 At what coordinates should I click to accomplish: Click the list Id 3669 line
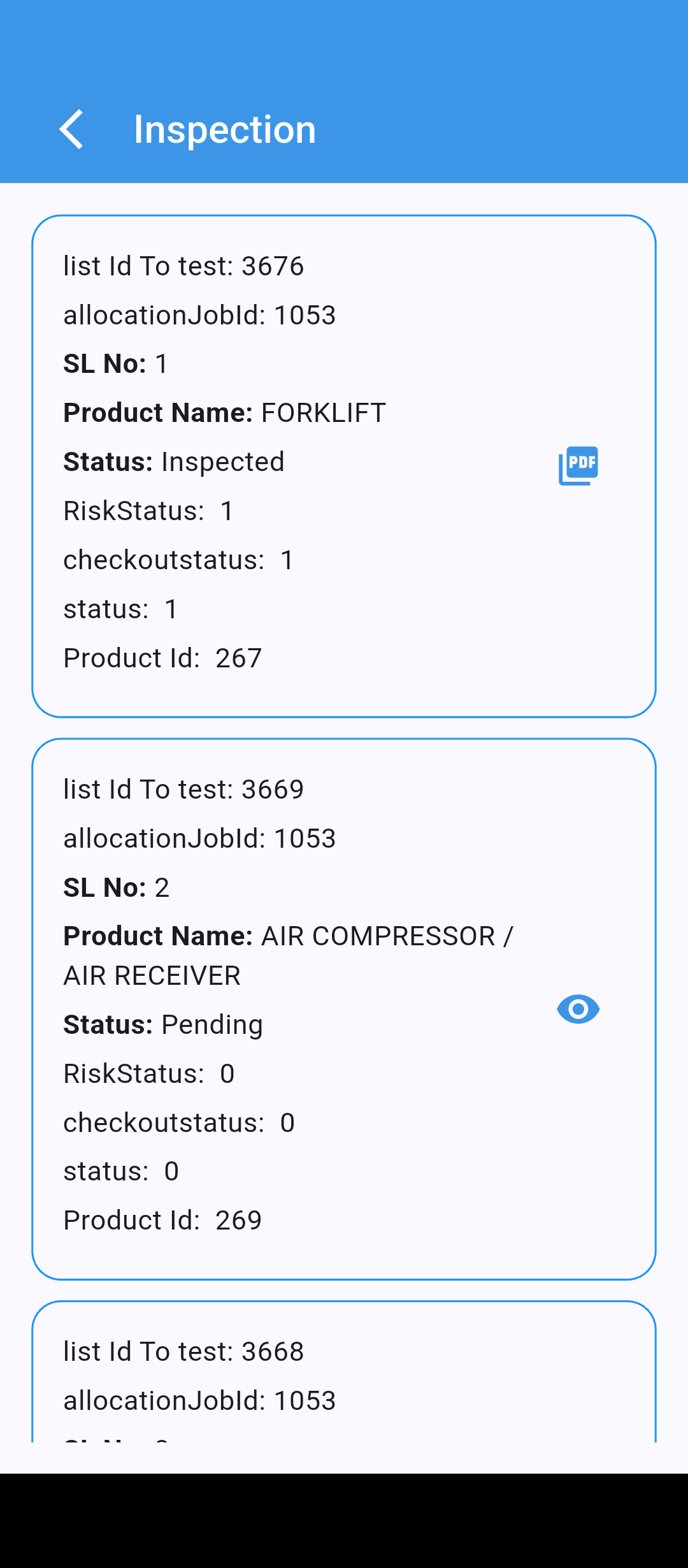(183, 790)
